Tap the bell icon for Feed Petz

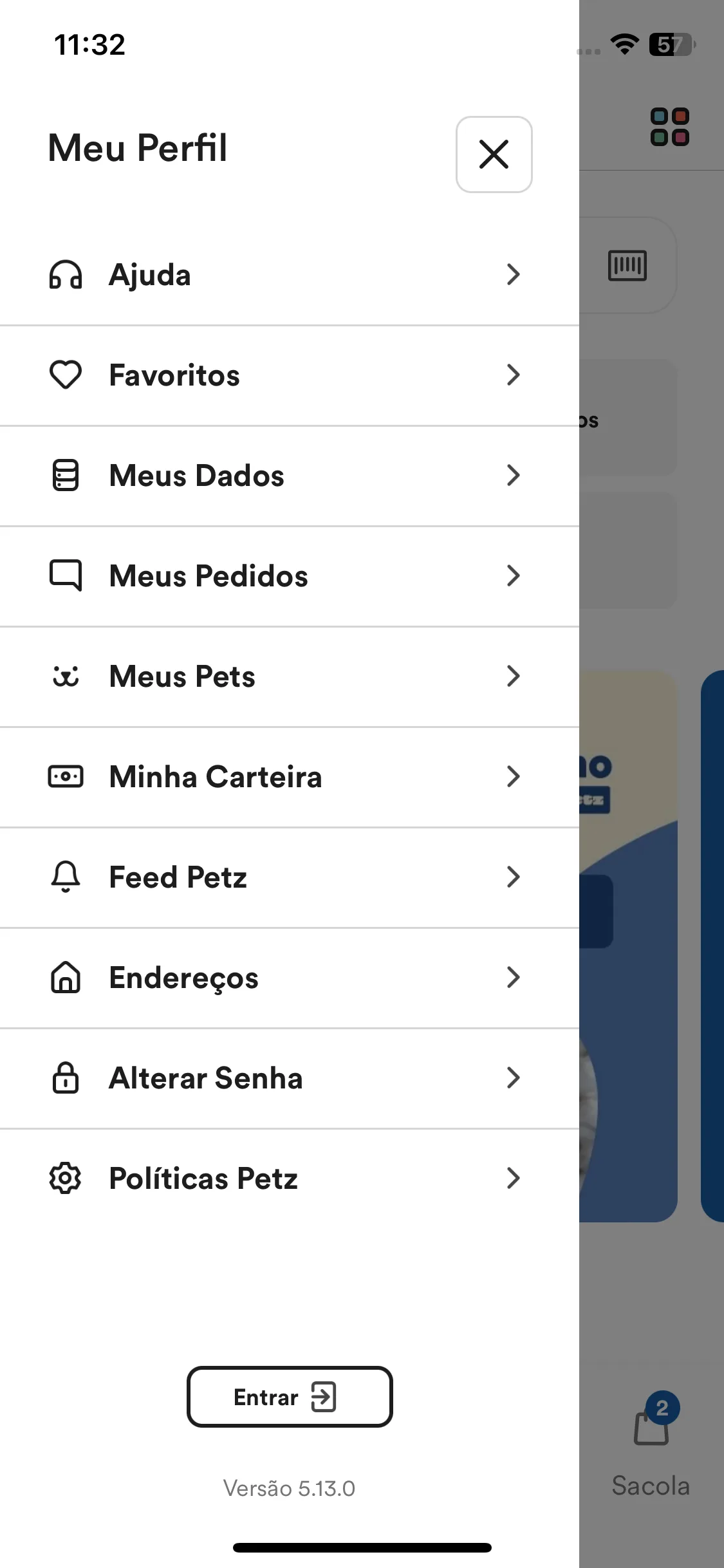(x=66, y=877)
